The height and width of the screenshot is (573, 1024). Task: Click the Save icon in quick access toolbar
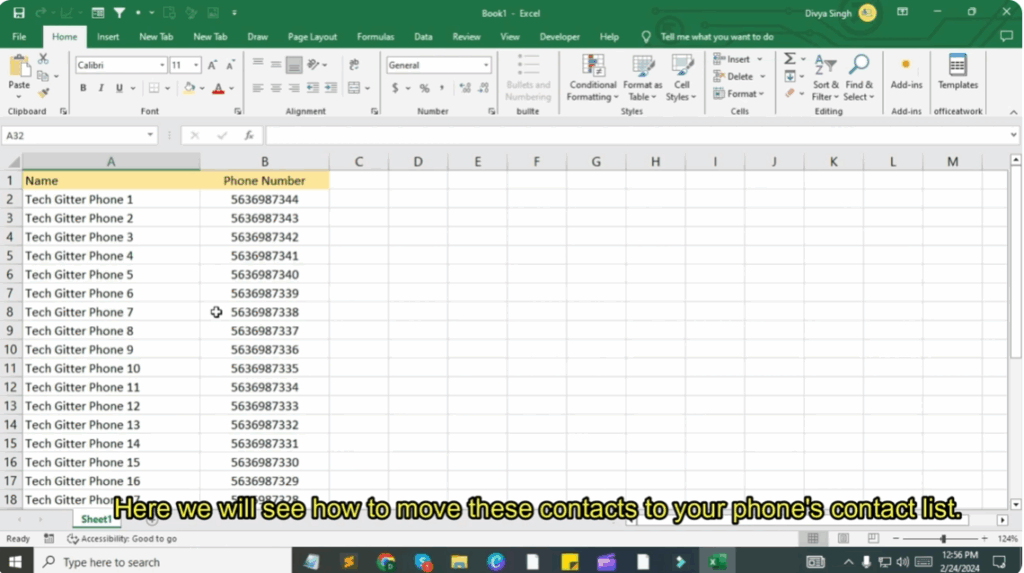coord(19,12)
